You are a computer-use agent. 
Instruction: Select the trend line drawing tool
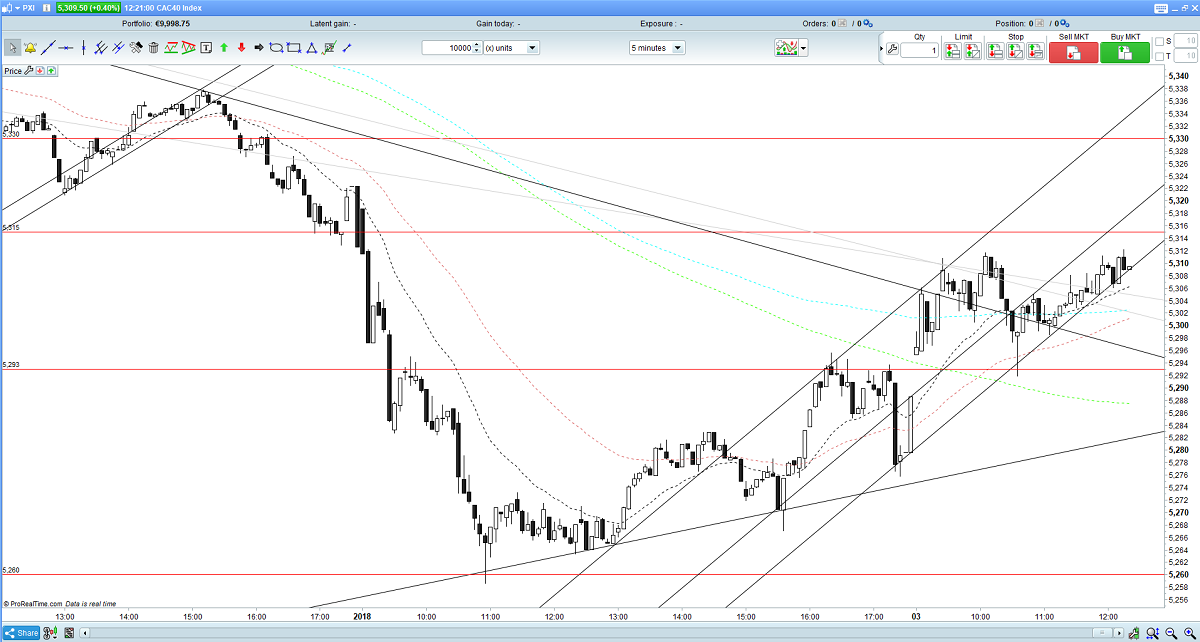tap(47, 48)
